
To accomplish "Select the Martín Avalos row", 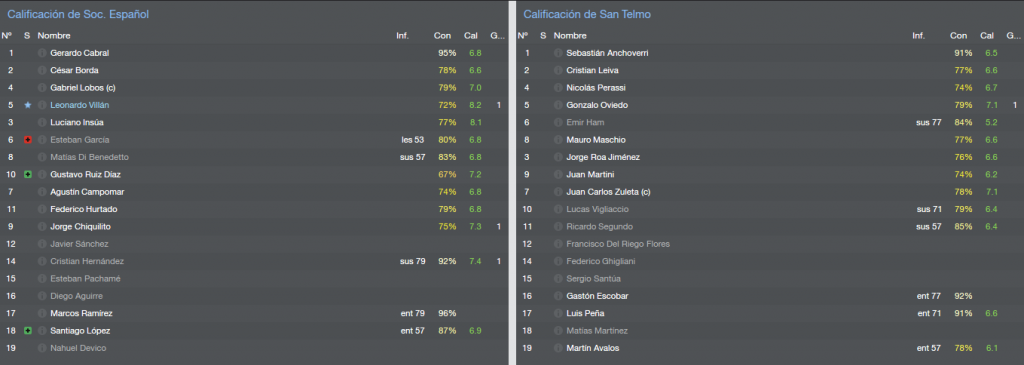I will pyautogui.click(x=770, y=348).
